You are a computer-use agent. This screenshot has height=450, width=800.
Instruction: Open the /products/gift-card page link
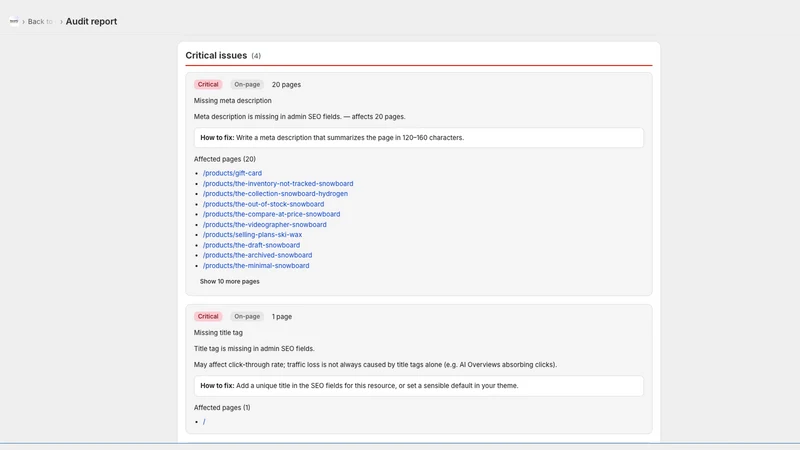232,173
